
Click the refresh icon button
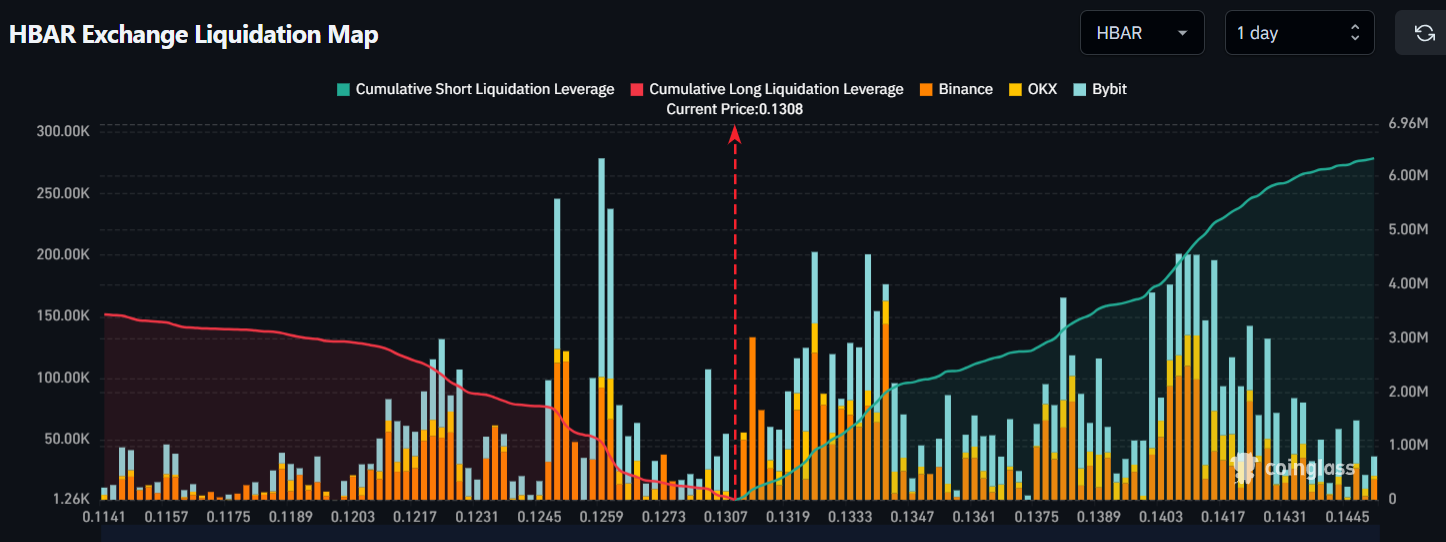coord(1424,33)
